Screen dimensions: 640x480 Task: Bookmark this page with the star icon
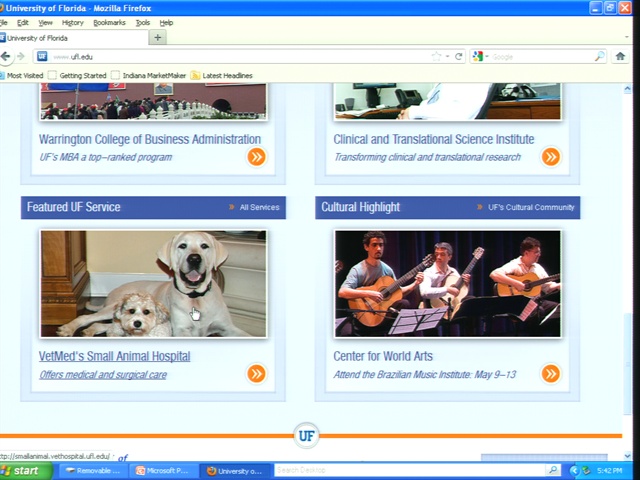point(436,56)
